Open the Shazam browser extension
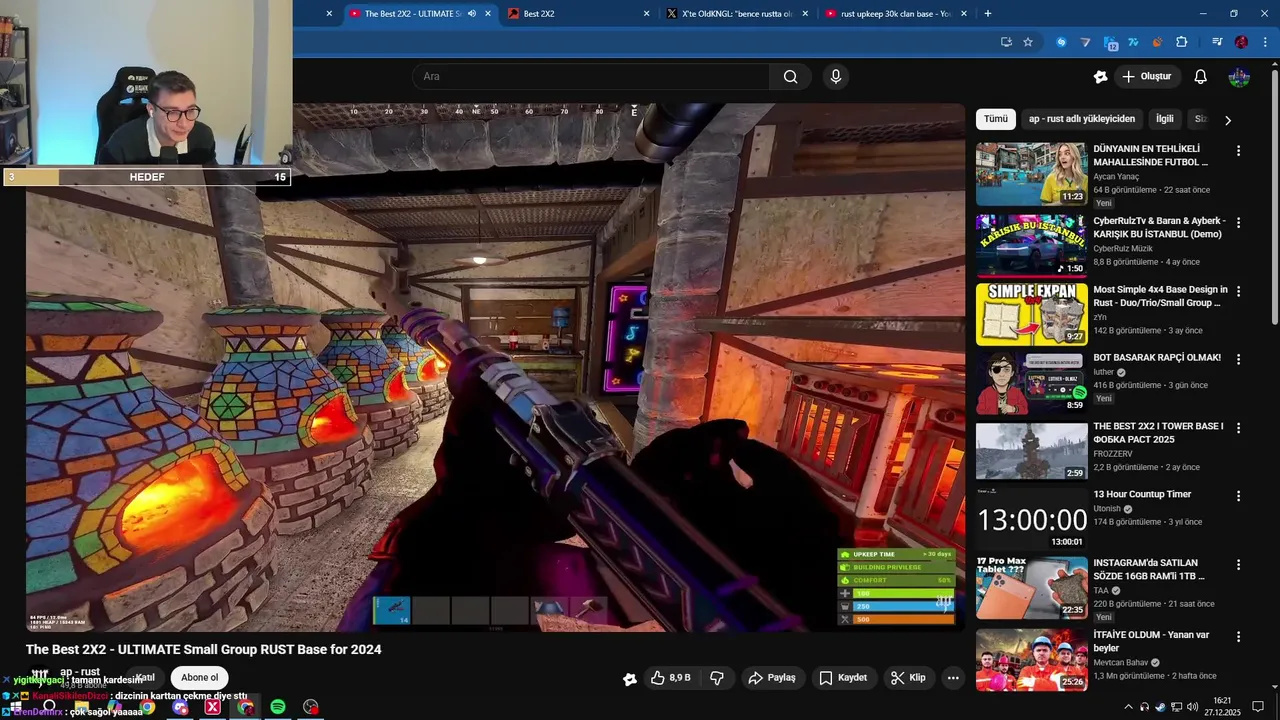Image resolution: width=1280 pixels, height=720 pixels. 1061,42
